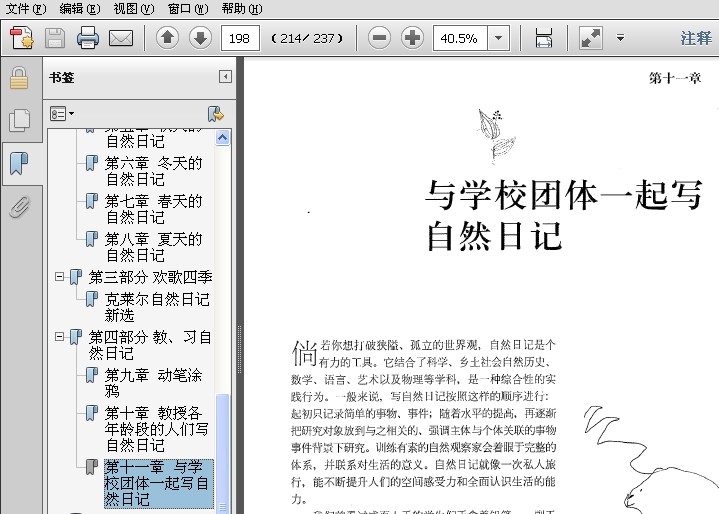The image size is (719, 514).
Task: Click the Create PDF icon in toolbar
Action: (x=22, y=38)
